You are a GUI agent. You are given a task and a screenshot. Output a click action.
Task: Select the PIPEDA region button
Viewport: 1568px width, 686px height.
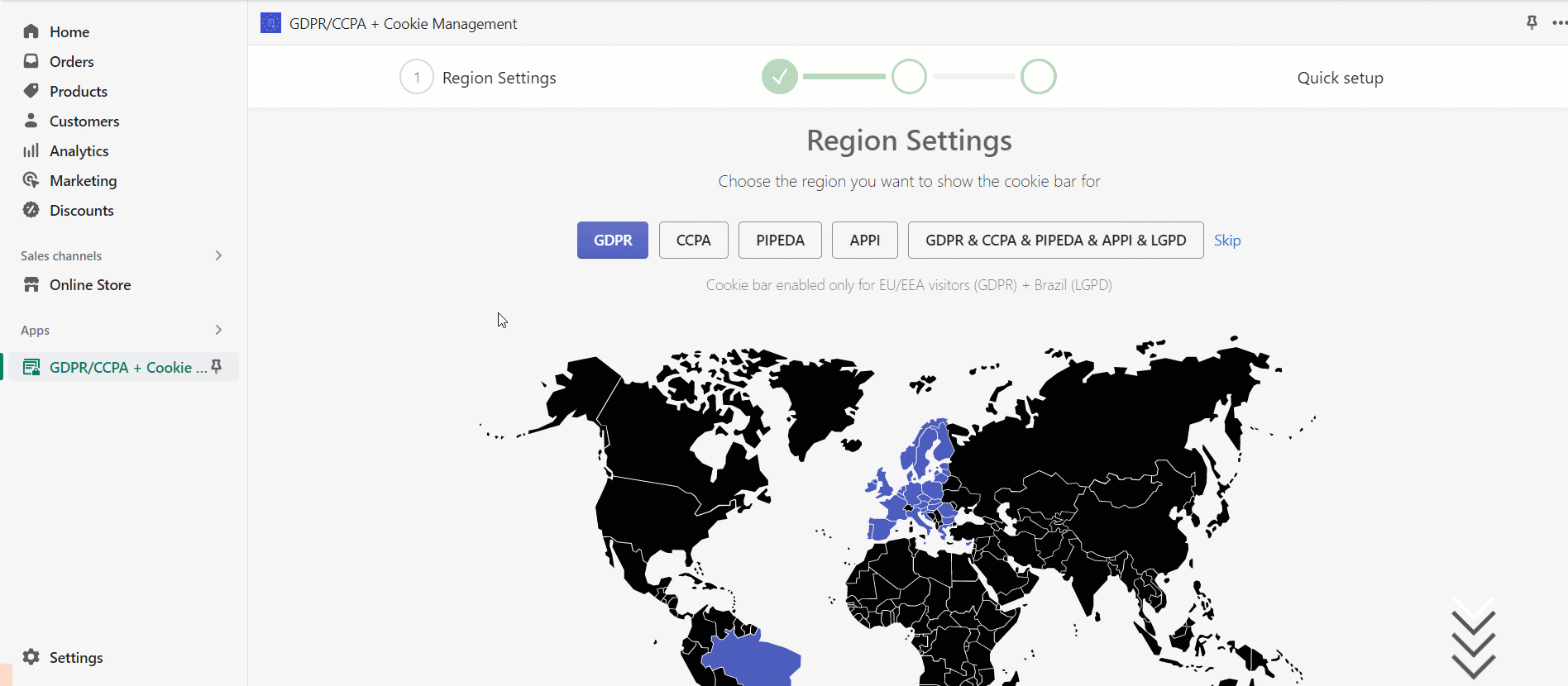pos(780,241)
